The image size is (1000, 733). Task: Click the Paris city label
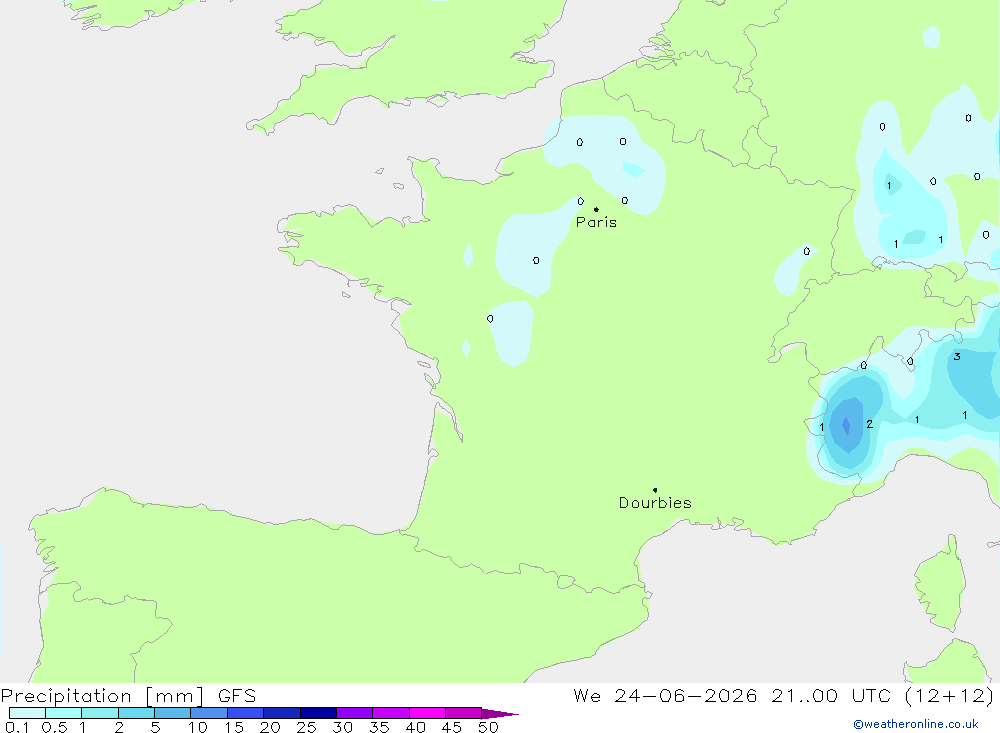(596, 222)
